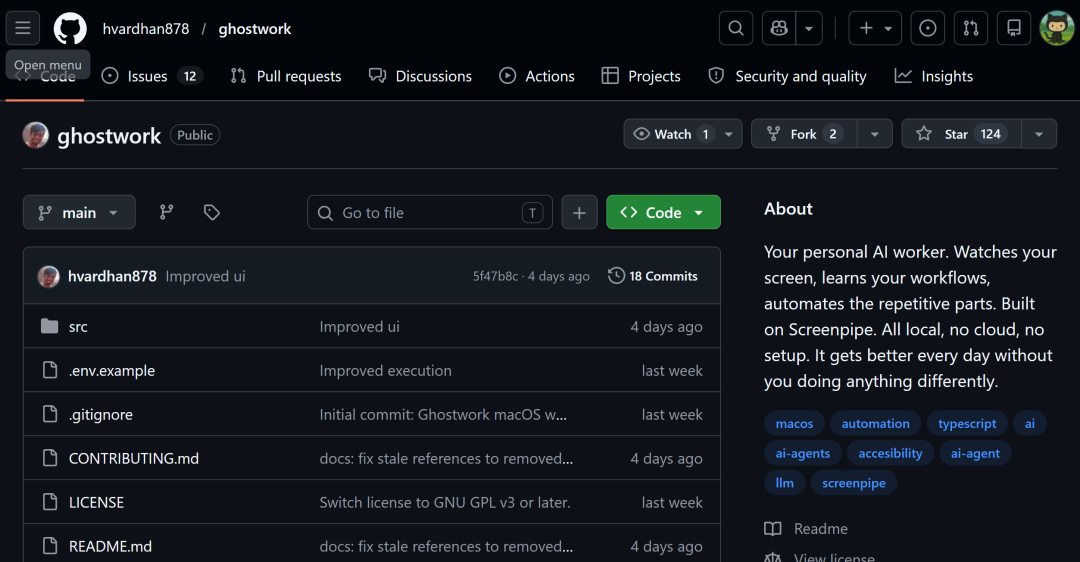Expand the Star lists dropdown arrow

1039,134
